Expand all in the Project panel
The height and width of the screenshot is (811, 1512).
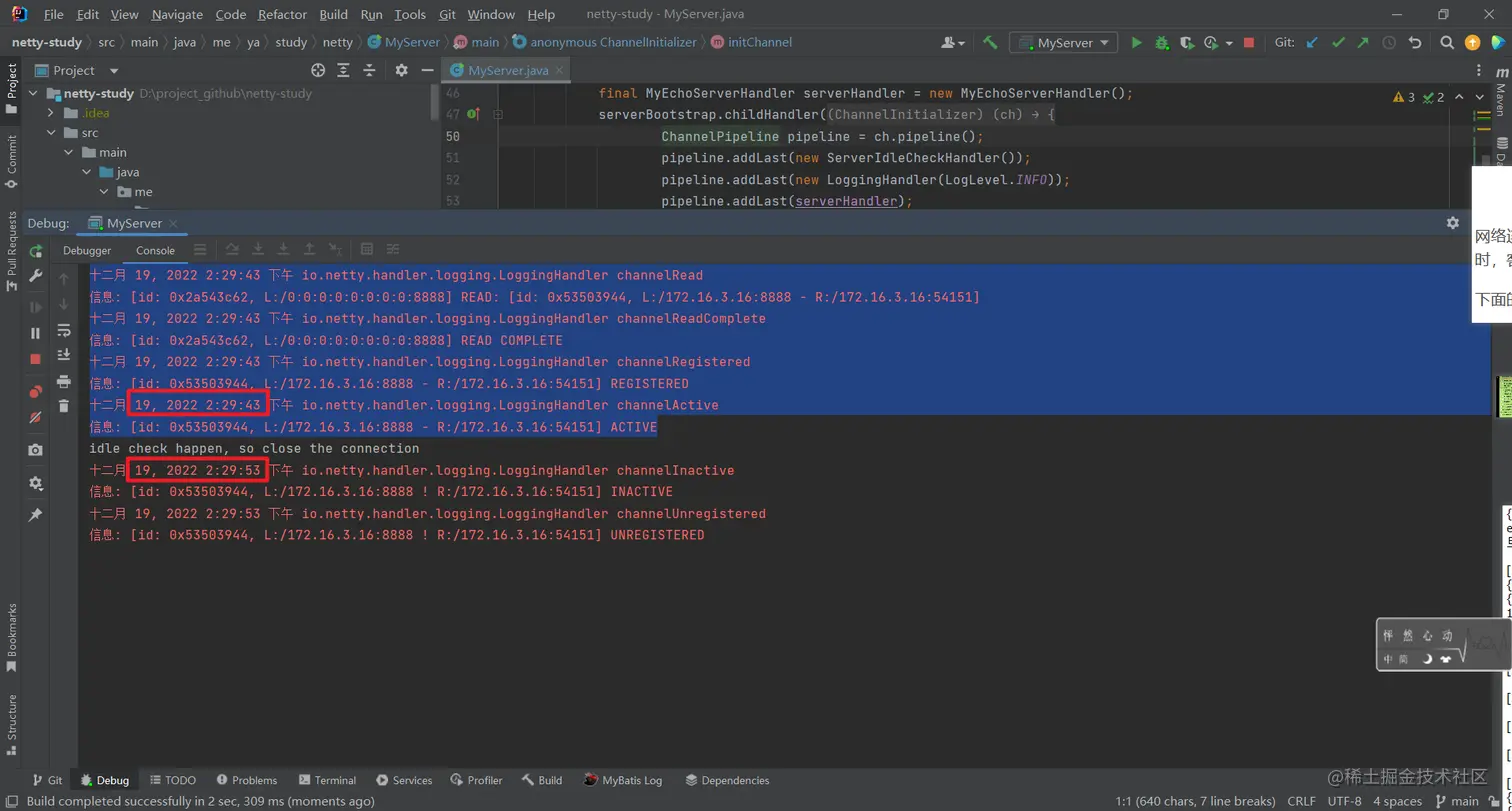pos(344,70)
